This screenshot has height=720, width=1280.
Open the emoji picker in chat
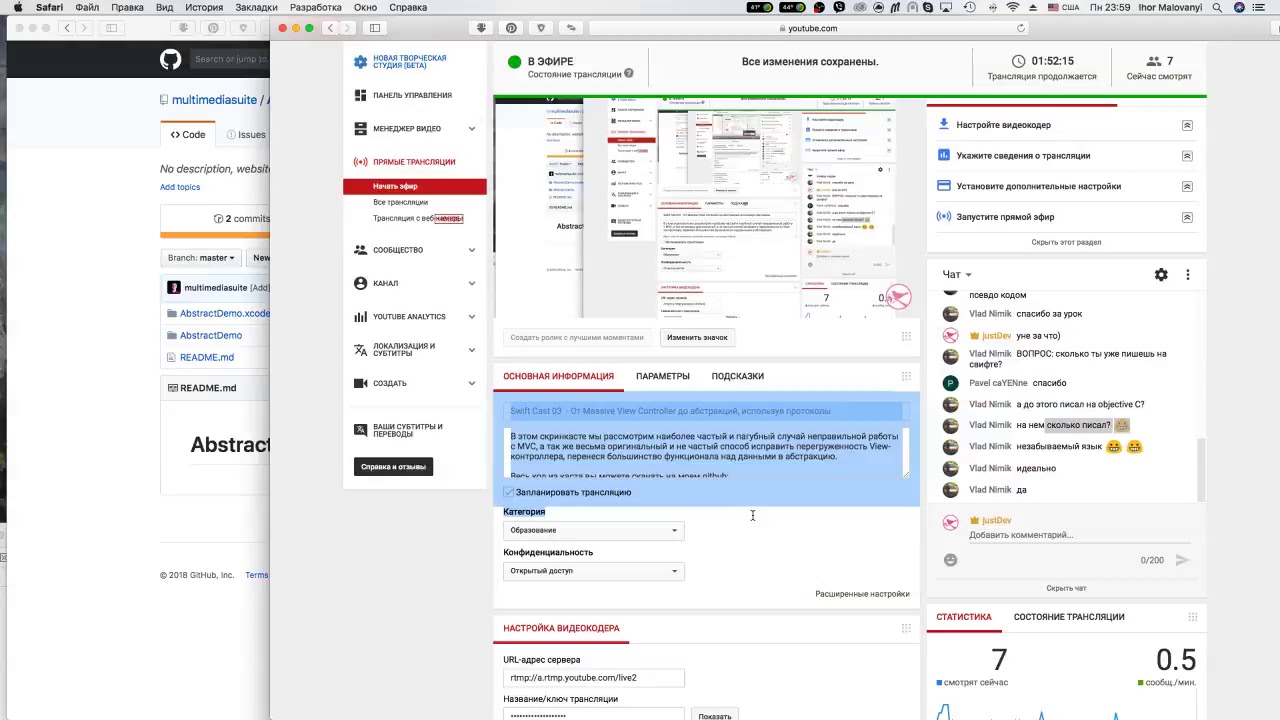950,560
